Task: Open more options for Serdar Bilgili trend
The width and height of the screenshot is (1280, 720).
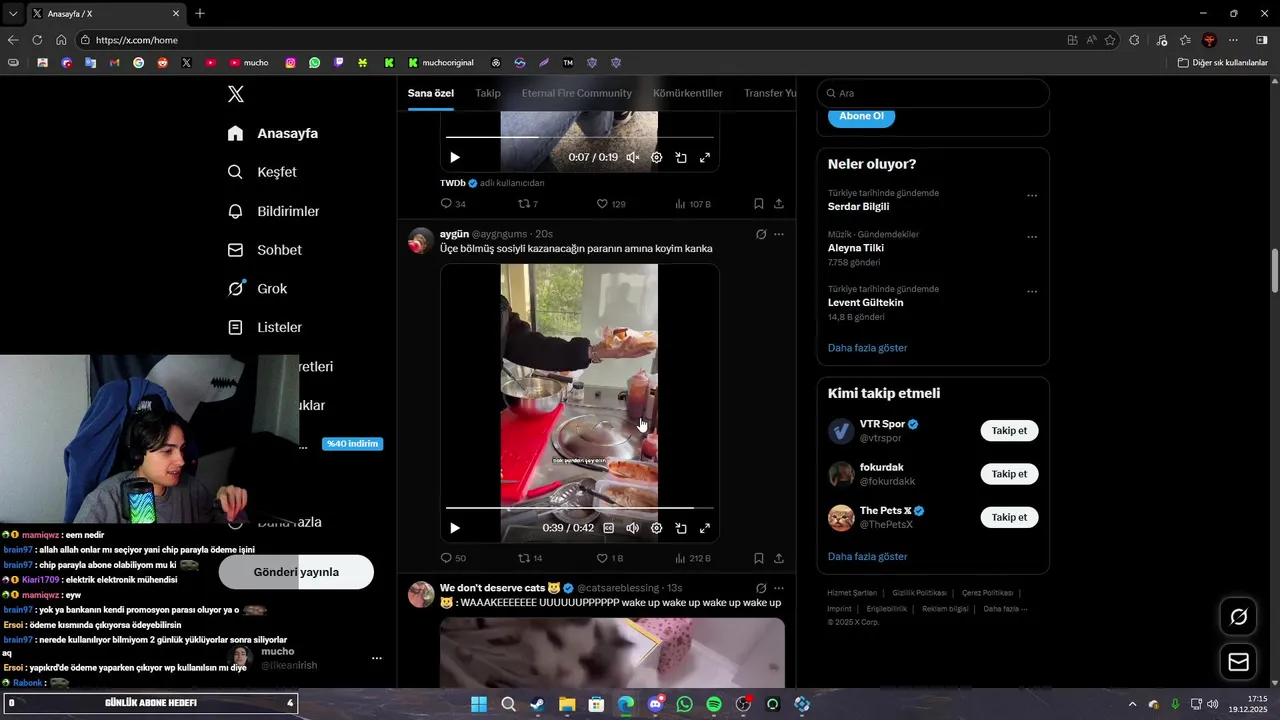Action: pyautogui.click(x=1032, y=196)
